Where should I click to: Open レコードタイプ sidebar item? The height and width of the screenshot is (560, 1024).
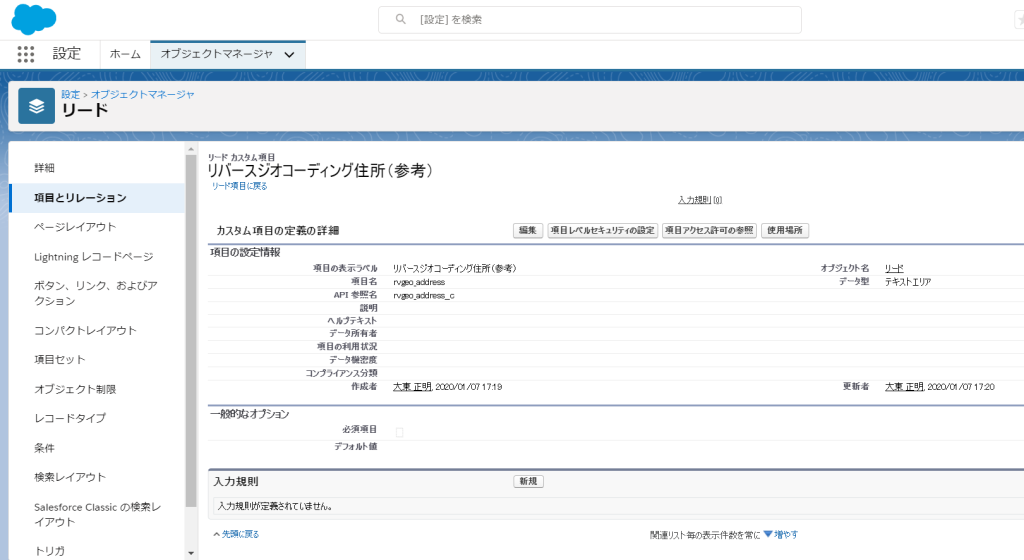(x=70, y=418)
